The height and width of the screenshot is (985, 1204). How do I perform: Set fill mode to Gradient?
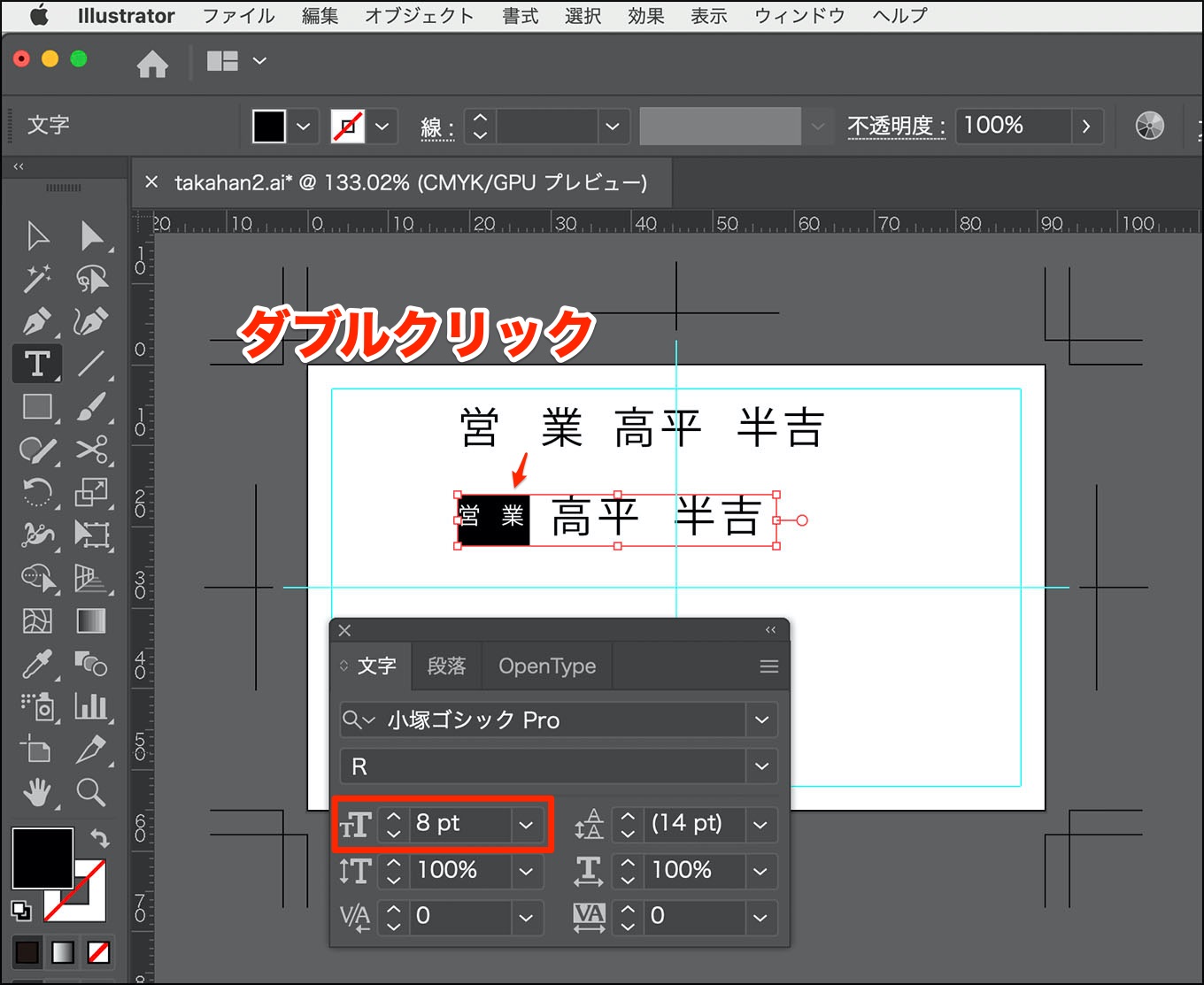[63, 952]
